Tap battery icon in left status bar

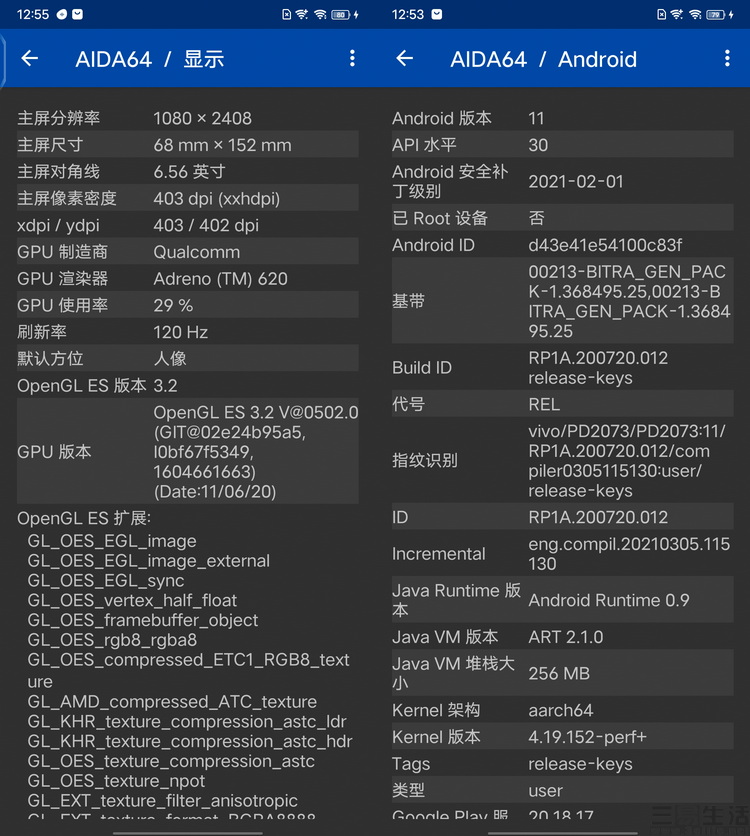(x=341, y=14)
